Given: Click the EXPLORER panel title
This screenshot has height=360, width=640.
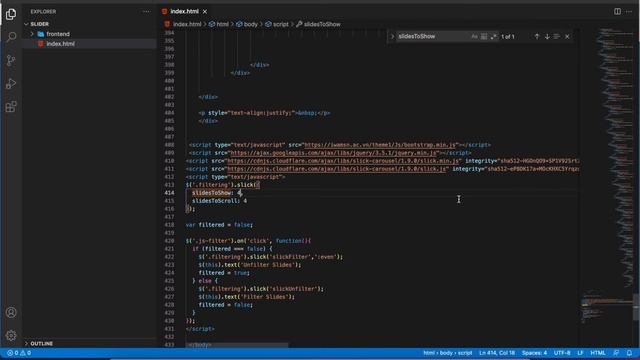Looking at the screenshot, I should pos(43,11).
